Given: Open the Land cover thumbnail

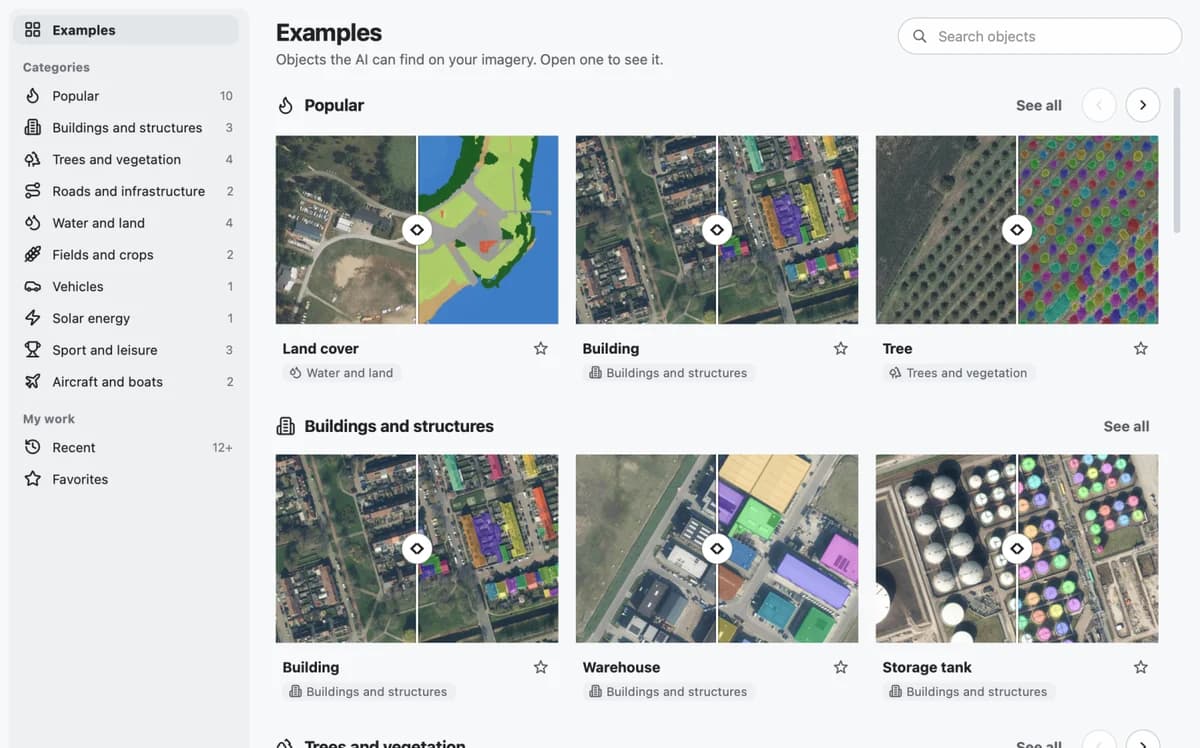Looking at the screenshot, I should (417, 230).
